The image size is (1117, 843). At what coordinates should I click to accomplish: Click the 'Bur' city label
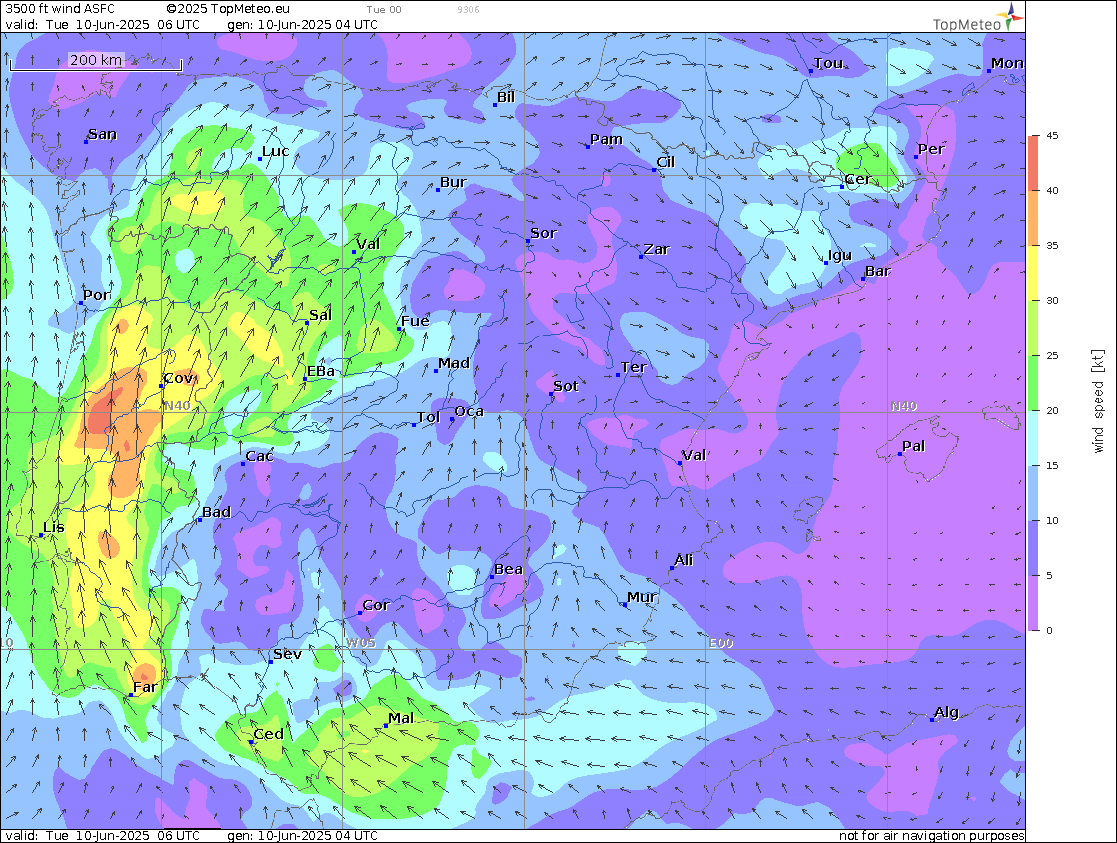(453, 182)
